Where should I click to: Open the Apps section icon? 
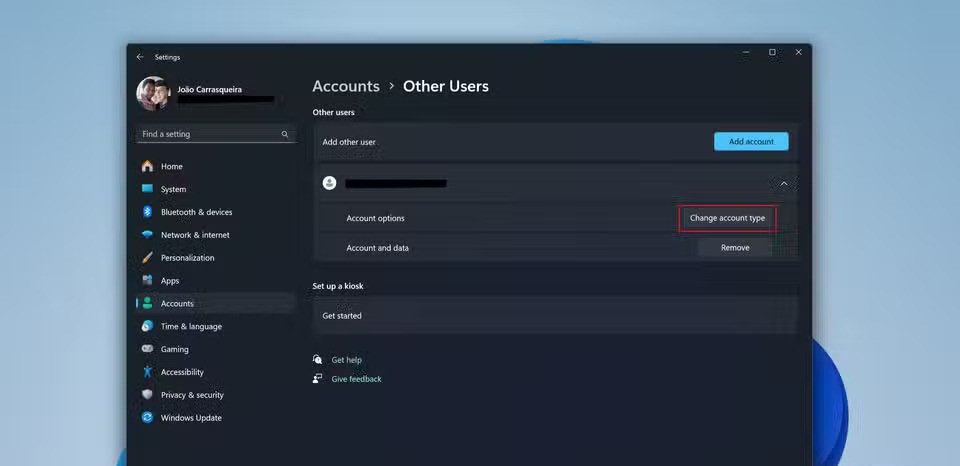[148, 281]
